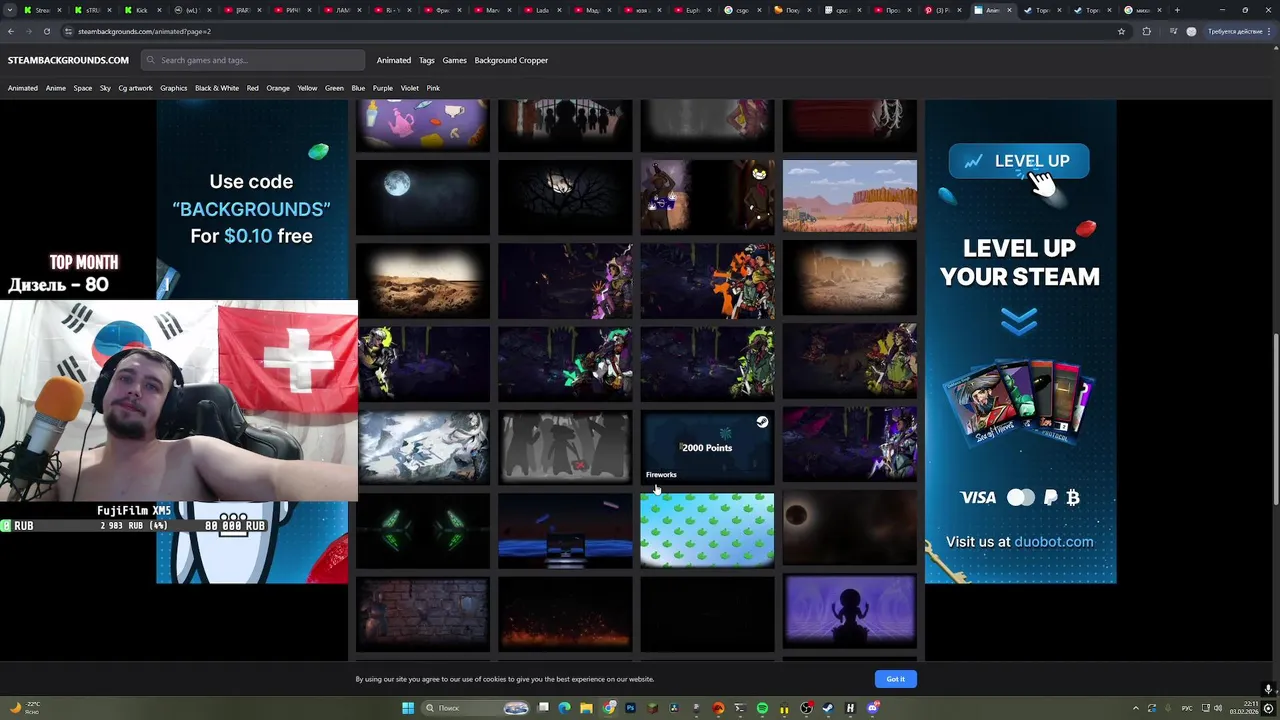1280x720 pixels.
Task: Open the Background Cropper page
Action: click(x=511, y=60)
